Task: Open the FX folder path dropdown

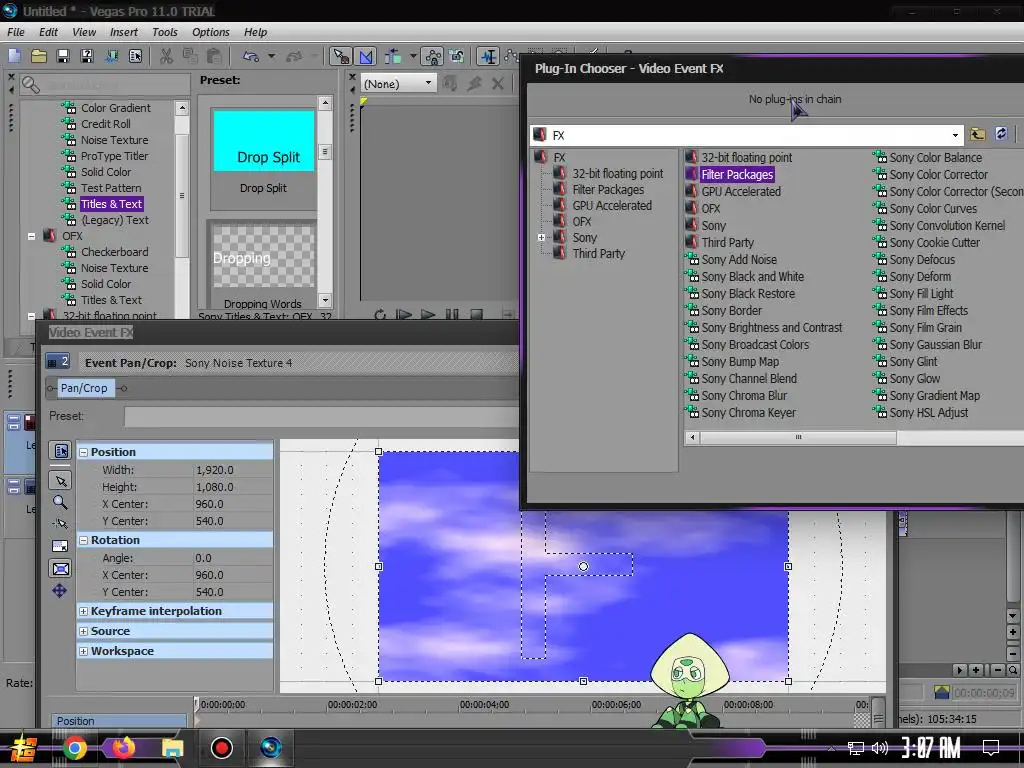Action: coord(955,135)
